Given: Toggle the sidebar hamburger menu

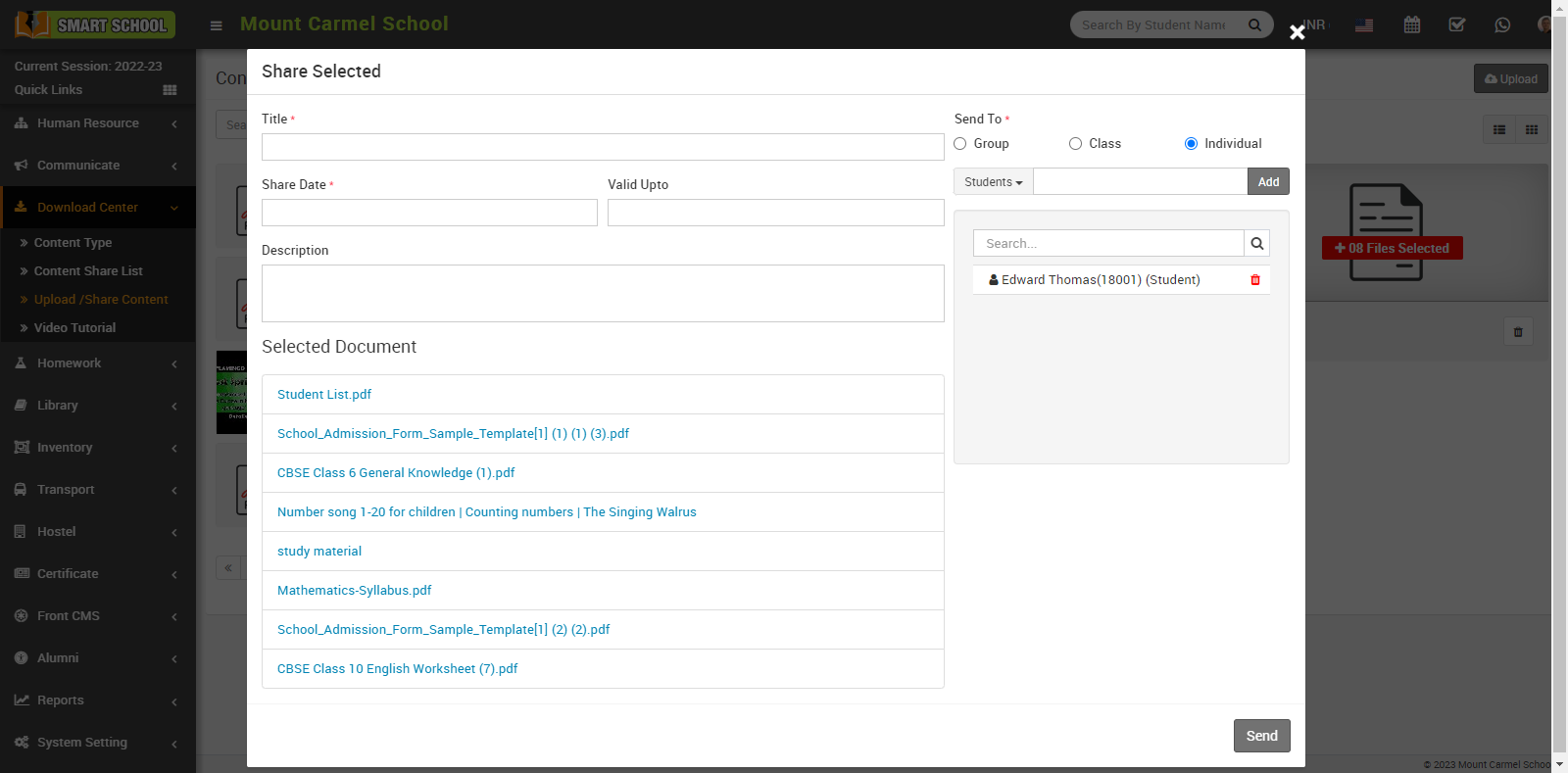Looking at the screenshot, I should tap(217, 25).
